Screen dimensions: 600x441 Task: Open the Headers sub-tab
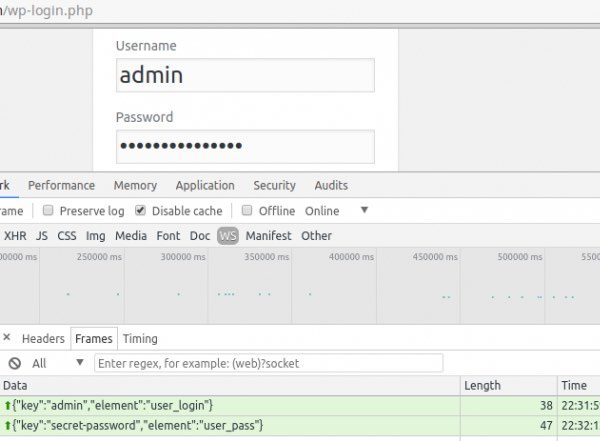(x=43, y=339)
